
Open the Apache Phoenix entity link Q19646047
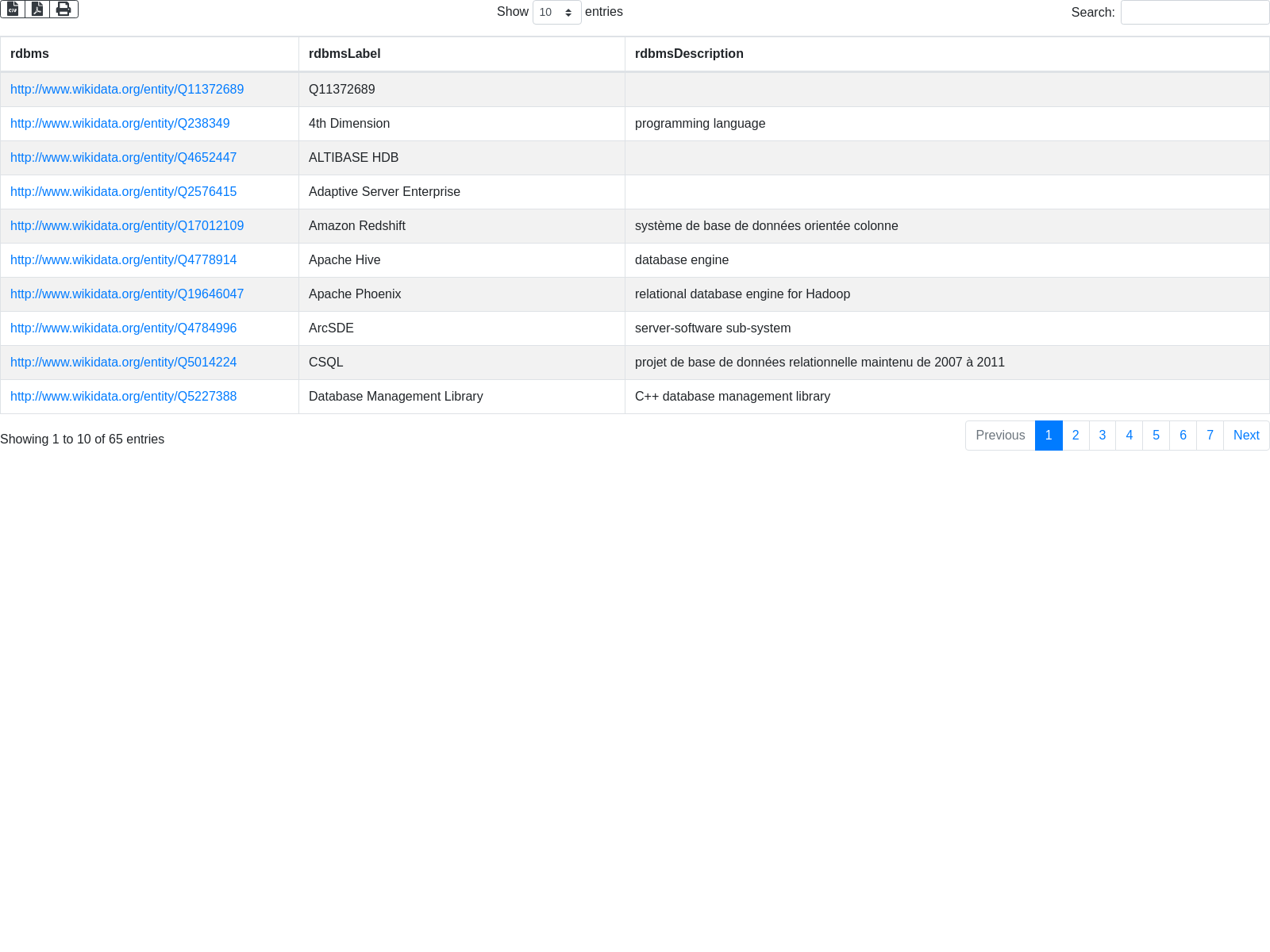point(127,294)
